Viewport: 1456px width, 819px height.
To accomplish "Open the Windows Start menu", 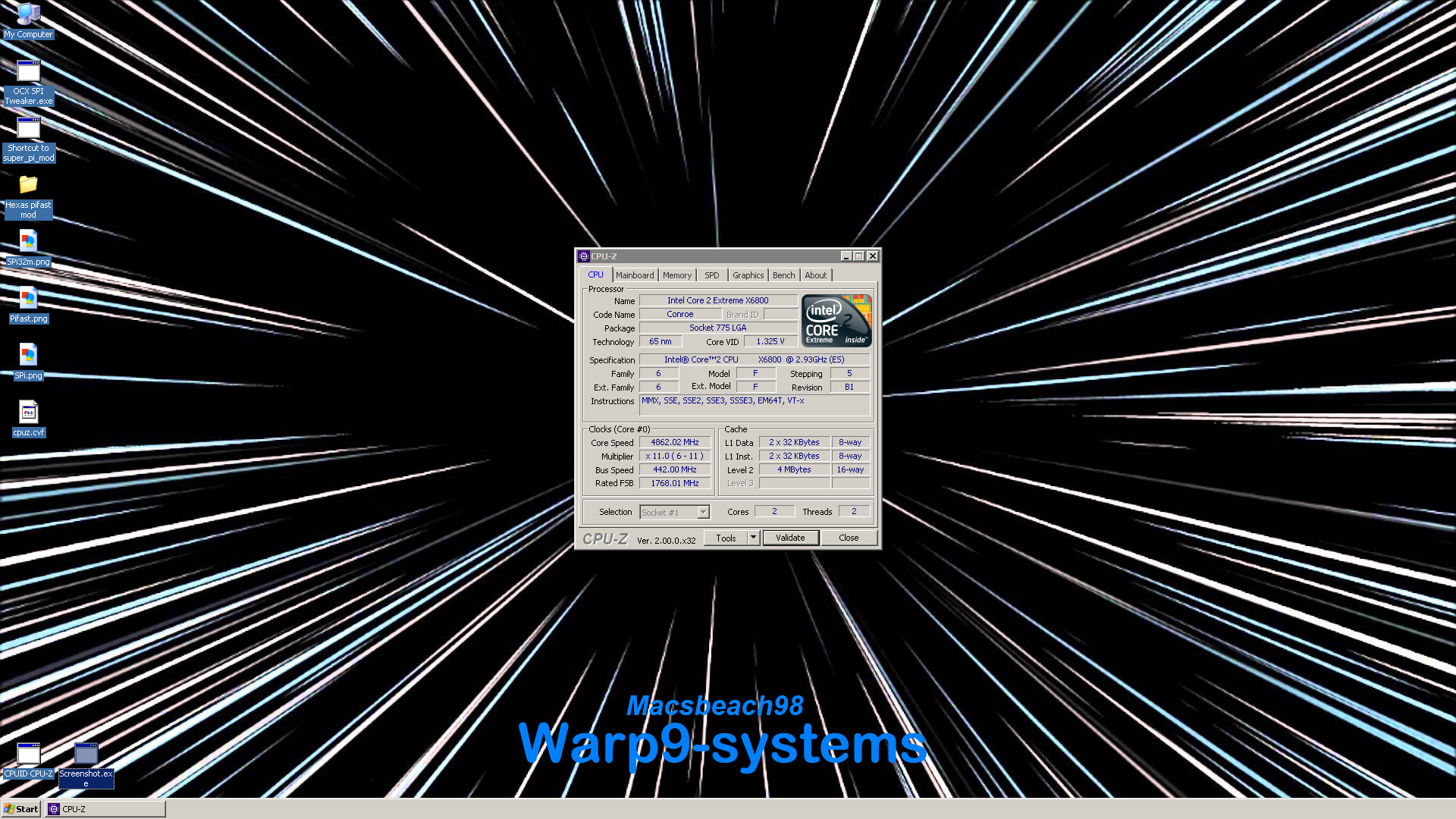I will (20, 809).
